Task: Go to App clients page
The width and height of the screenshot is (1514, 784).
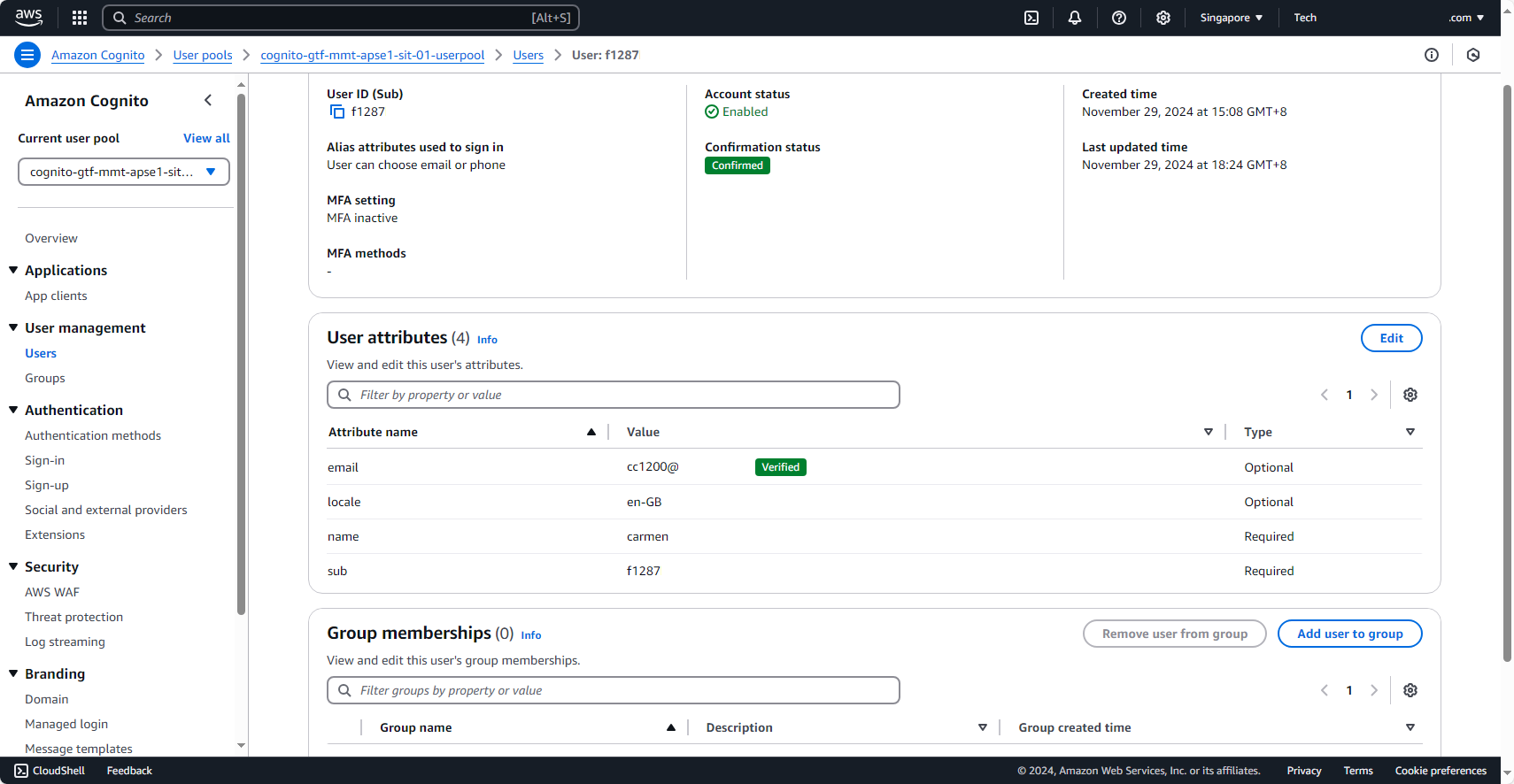Action: tap(56, 296)
